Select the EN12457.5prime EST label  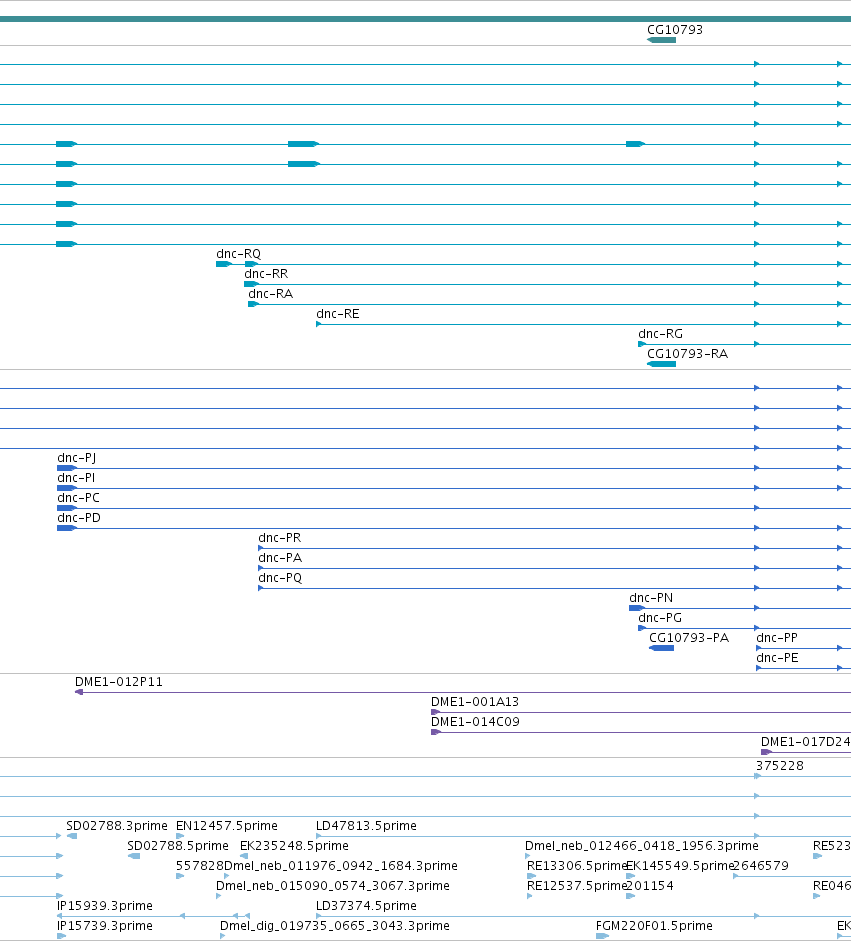226,826
